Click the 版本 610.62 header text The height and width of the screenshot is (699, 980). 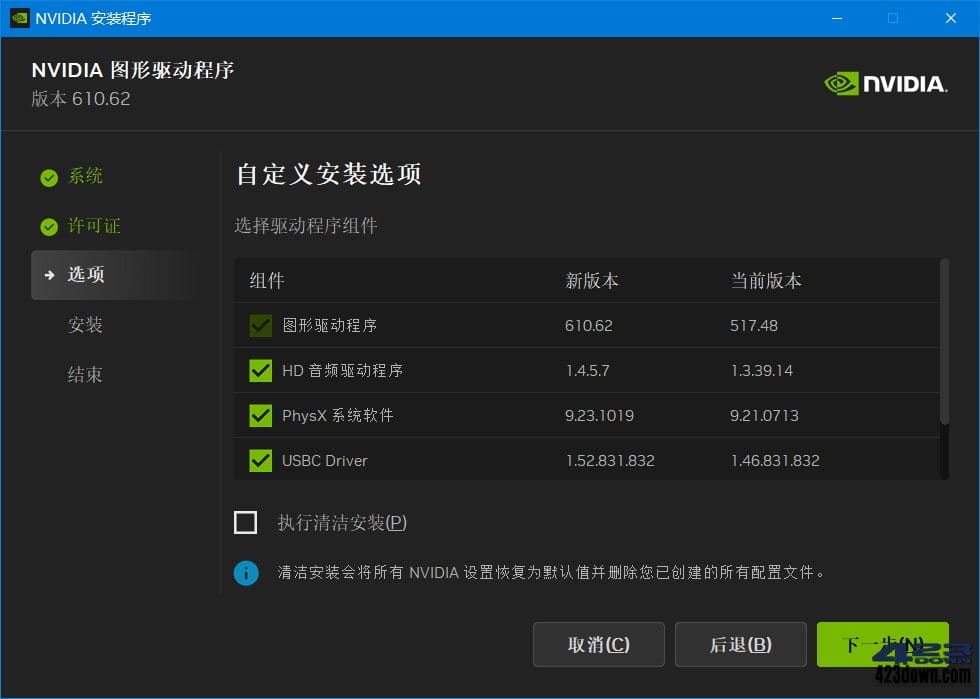[81, 99]
